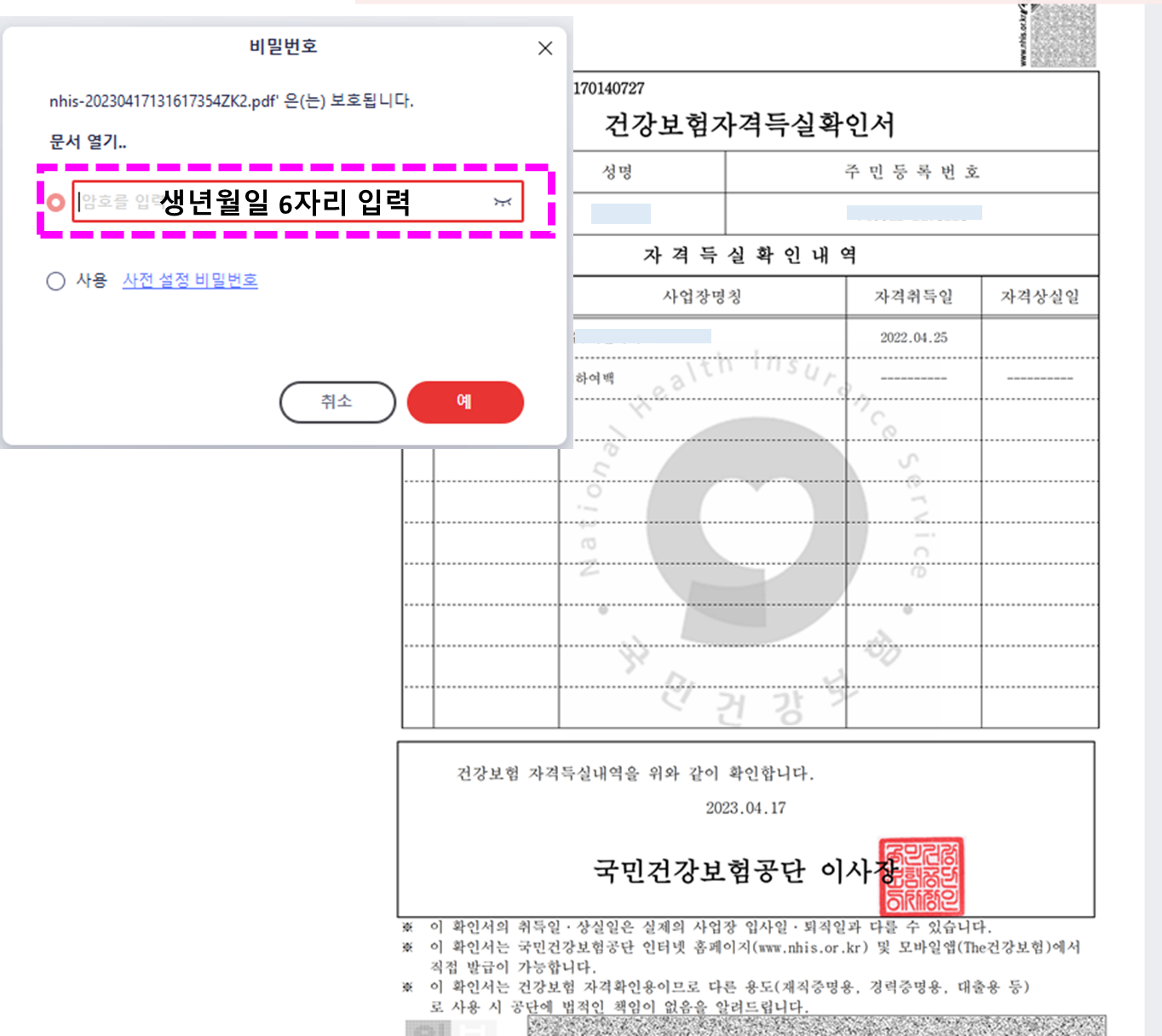Image resolution: width=1162 pixels, height=1036 pixels.
Task: Click the 예 confirmation button
Action: [465, 401]
